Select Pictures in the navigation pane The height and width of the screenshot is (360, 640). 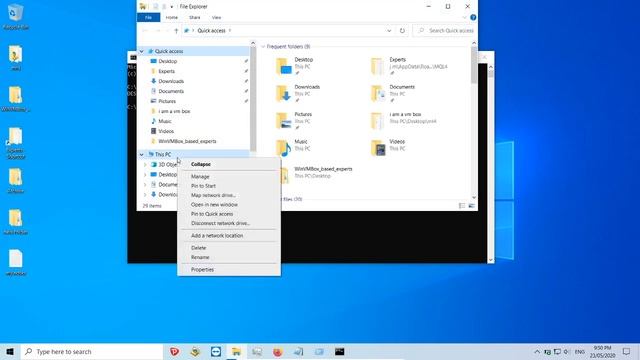167,101
